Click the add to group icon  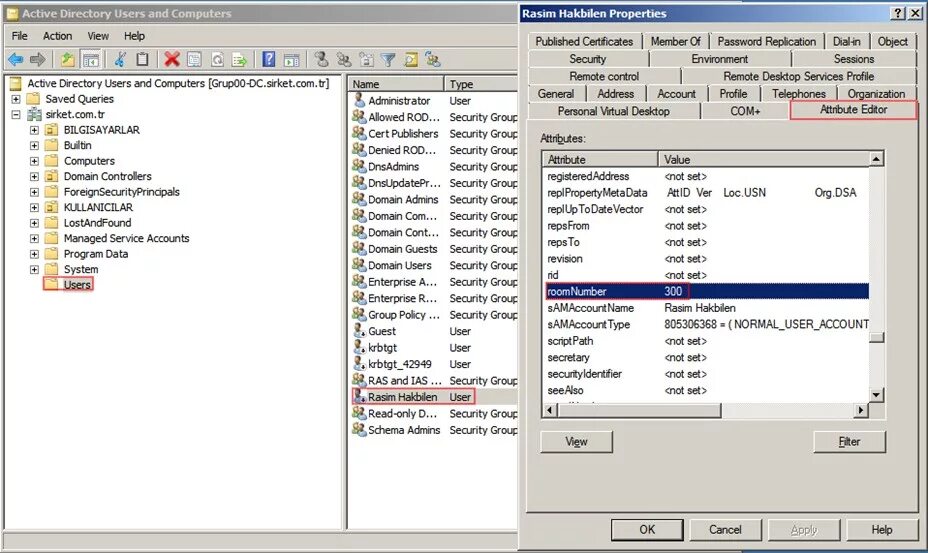(x=433, y=59)
